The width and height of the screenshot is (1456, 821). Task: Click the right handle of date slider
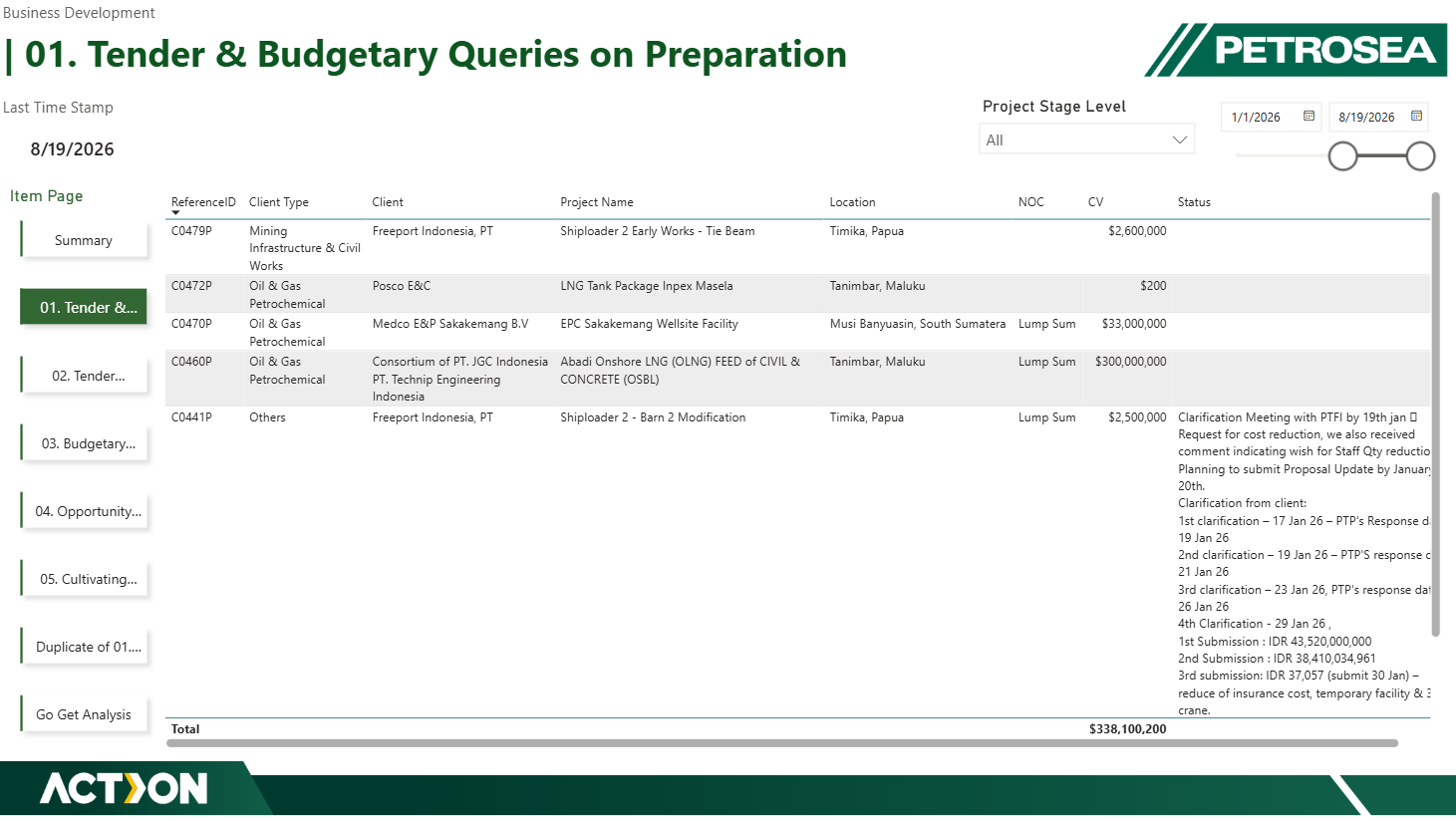click(x=1420, y=155)
